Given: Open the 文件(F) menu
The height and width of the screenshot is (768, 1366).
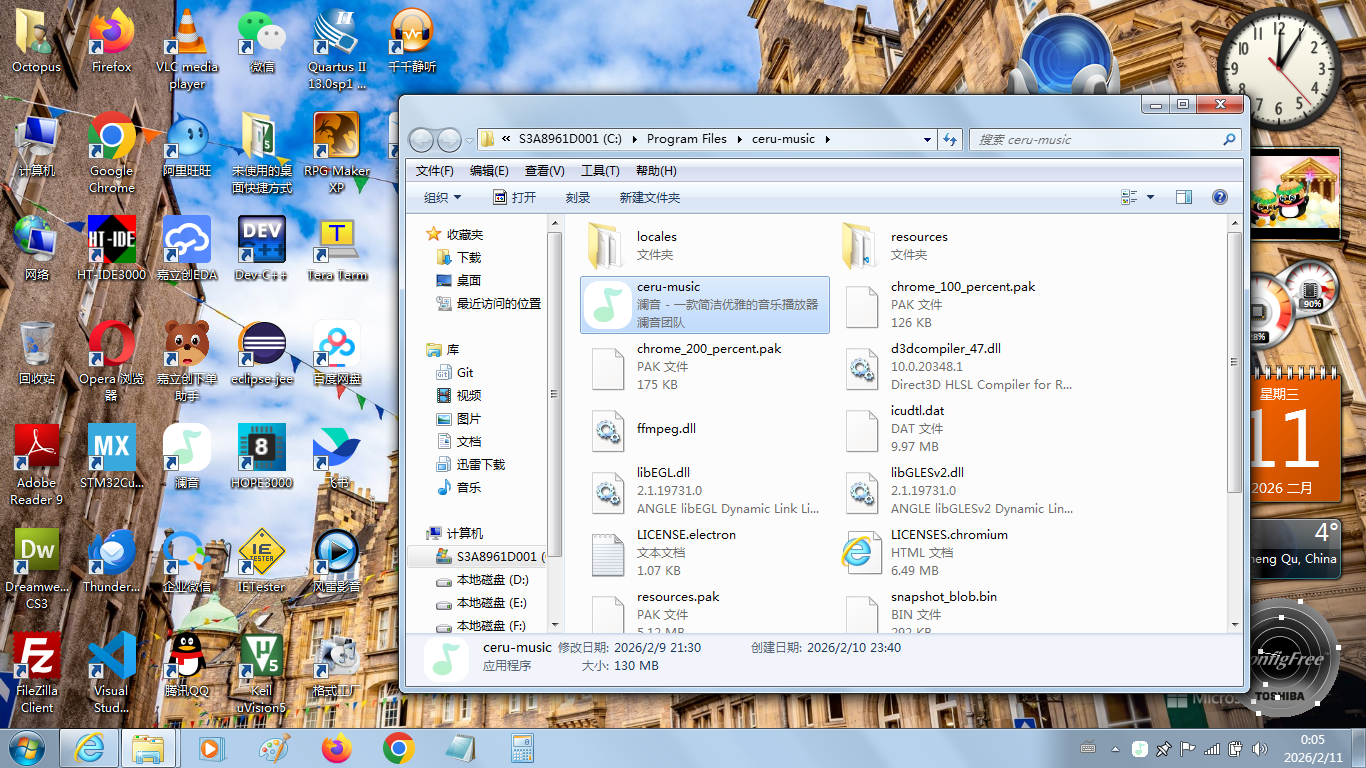Looking at the screenshot, I should coord(435,171).
